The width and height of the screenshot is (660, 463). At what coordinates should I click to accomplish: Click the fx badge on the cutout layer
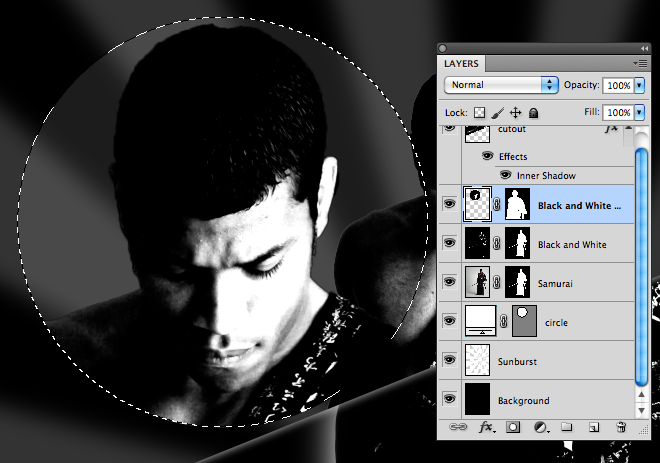coord(611,128)
